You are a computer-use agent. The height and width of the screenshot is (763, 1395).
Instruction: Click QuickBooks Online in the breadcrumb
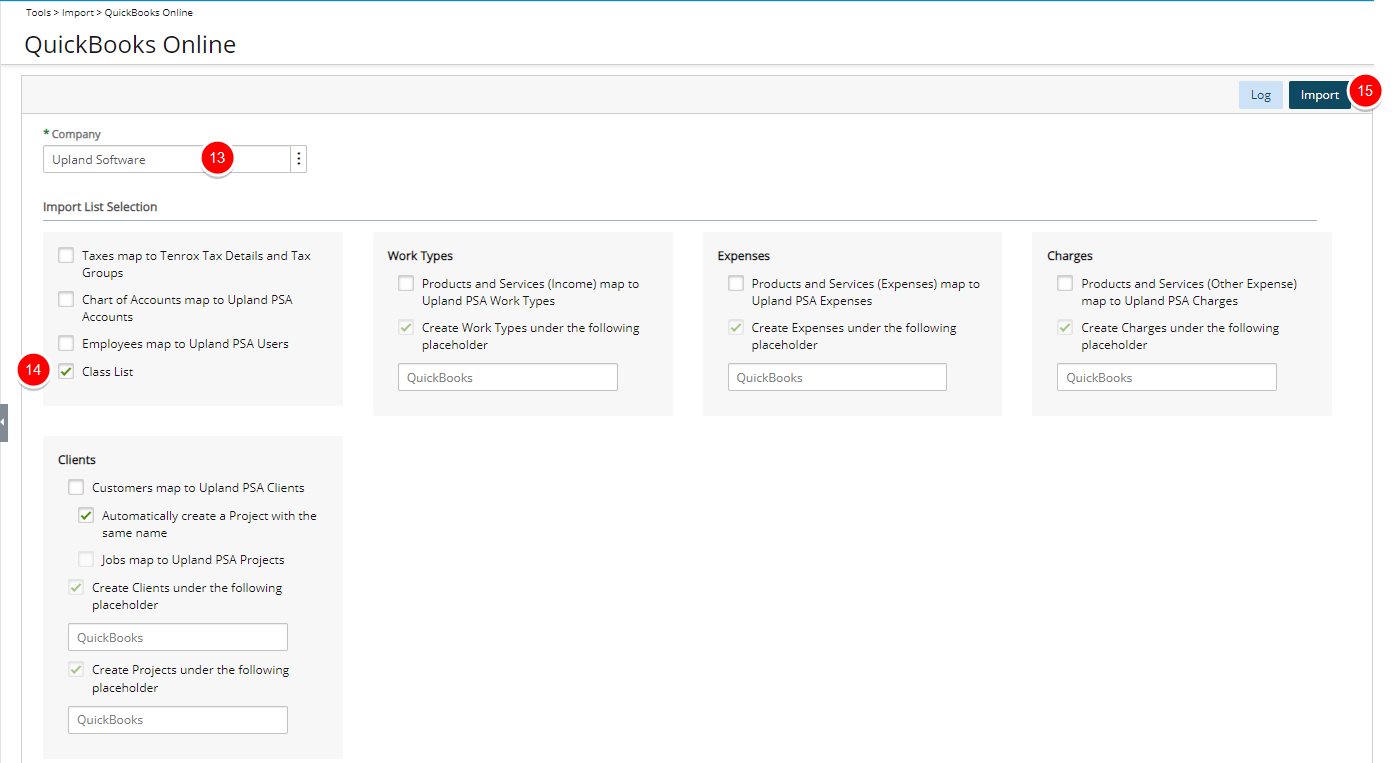[x=149, y=13]
